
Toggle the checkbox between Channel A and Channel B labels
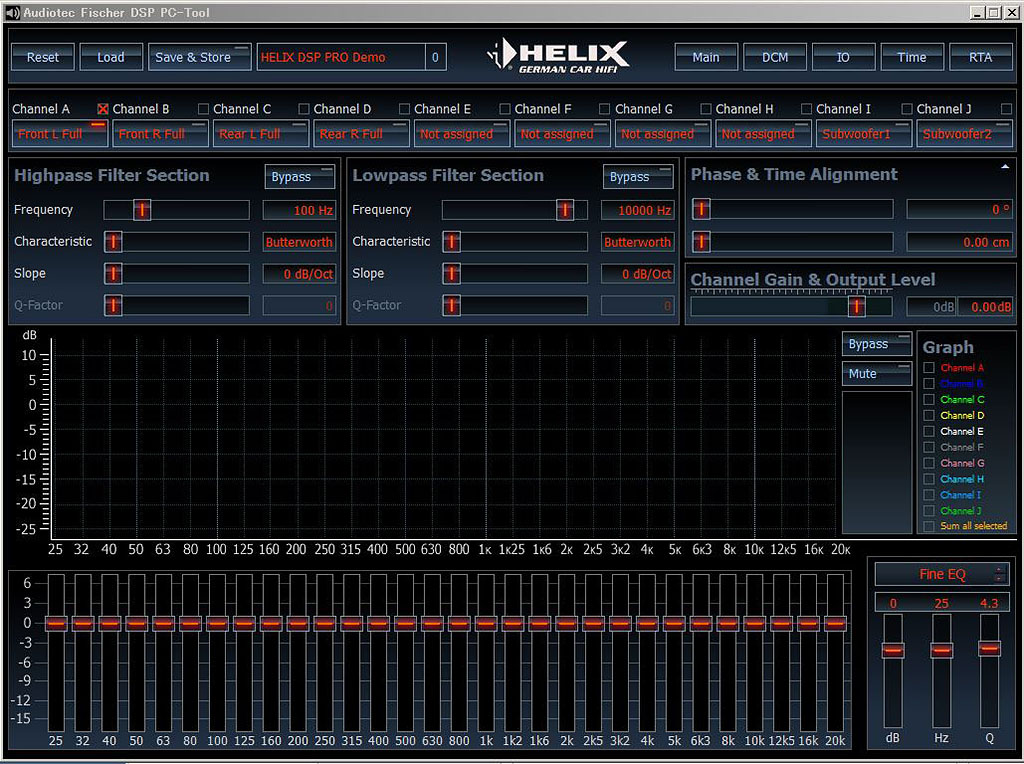pos(103,109)
